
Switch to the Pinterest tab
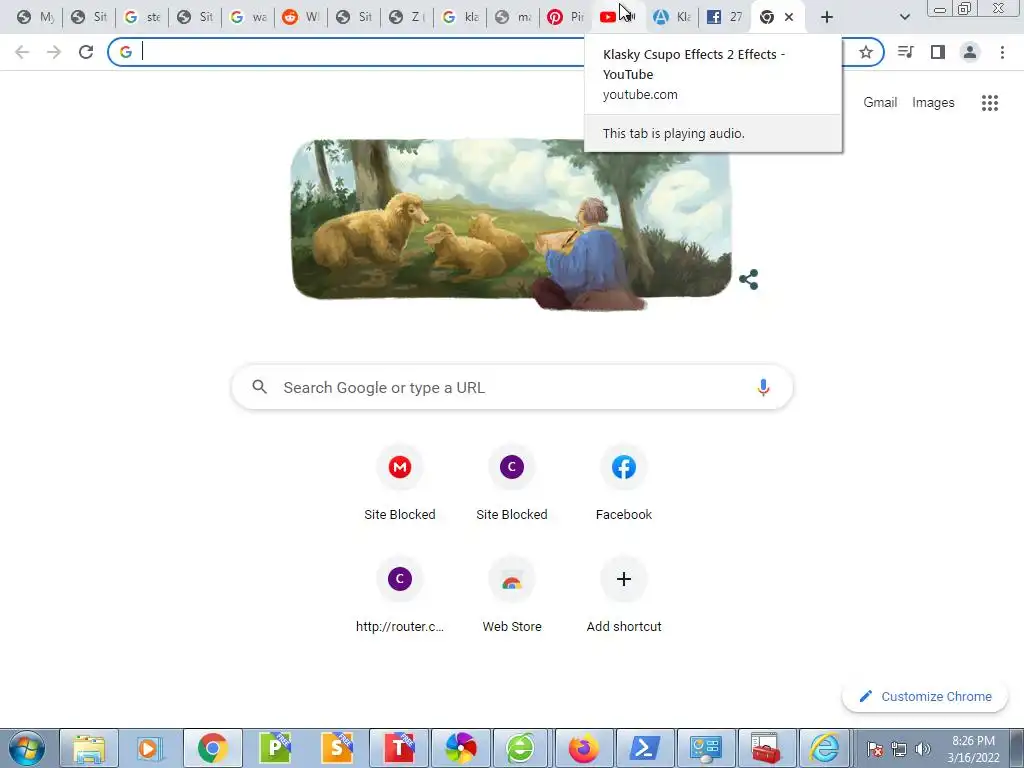coord(565,17)
